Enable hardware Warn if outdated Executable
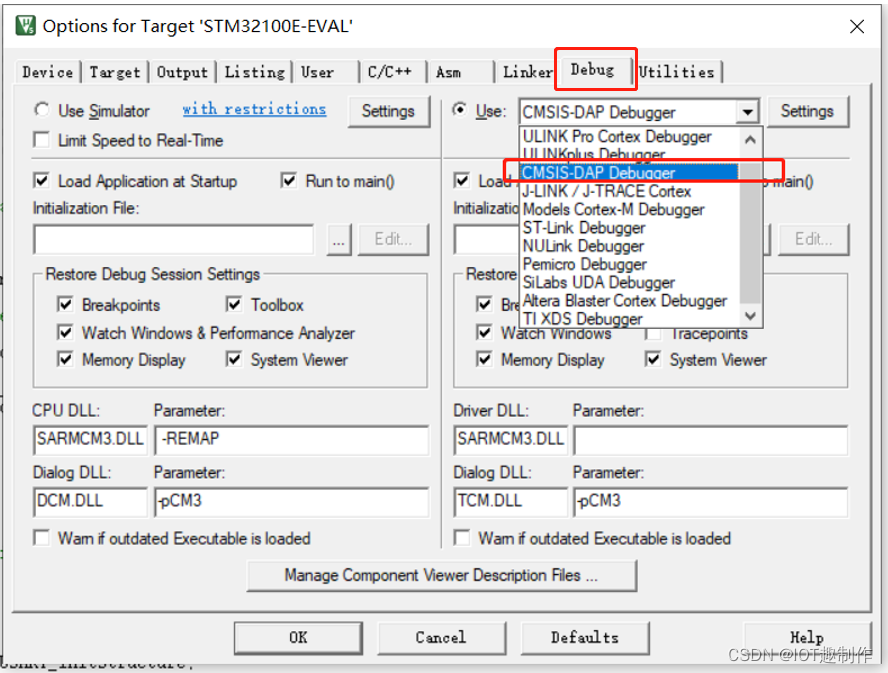Image resolution: width=888 pixels, height=673 pixels. tap(462, 538)
